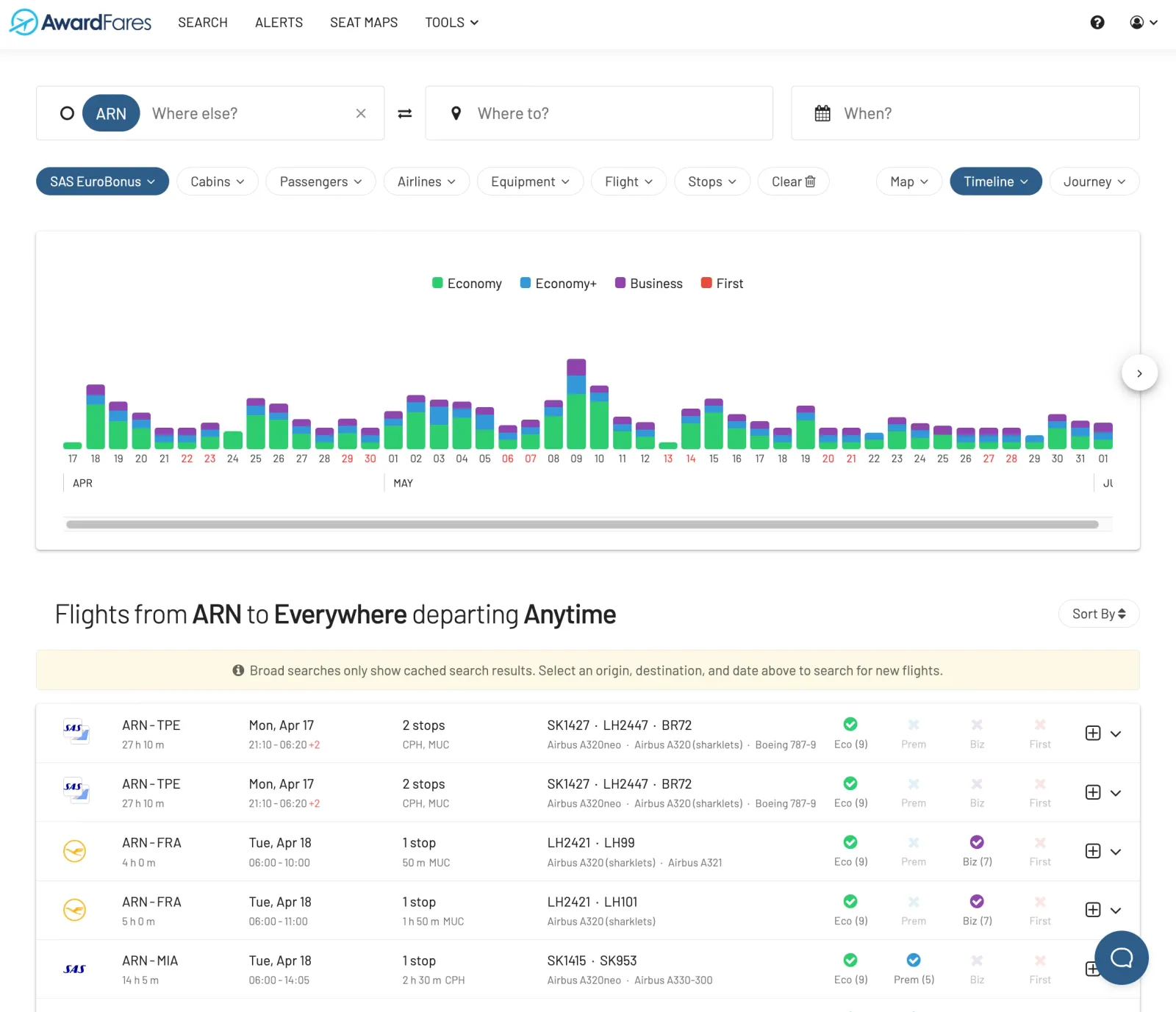The height and width of the screenshot is (1012, 1176).
Task: Open the Journey view dropdown
Action: coord(1094,182)
